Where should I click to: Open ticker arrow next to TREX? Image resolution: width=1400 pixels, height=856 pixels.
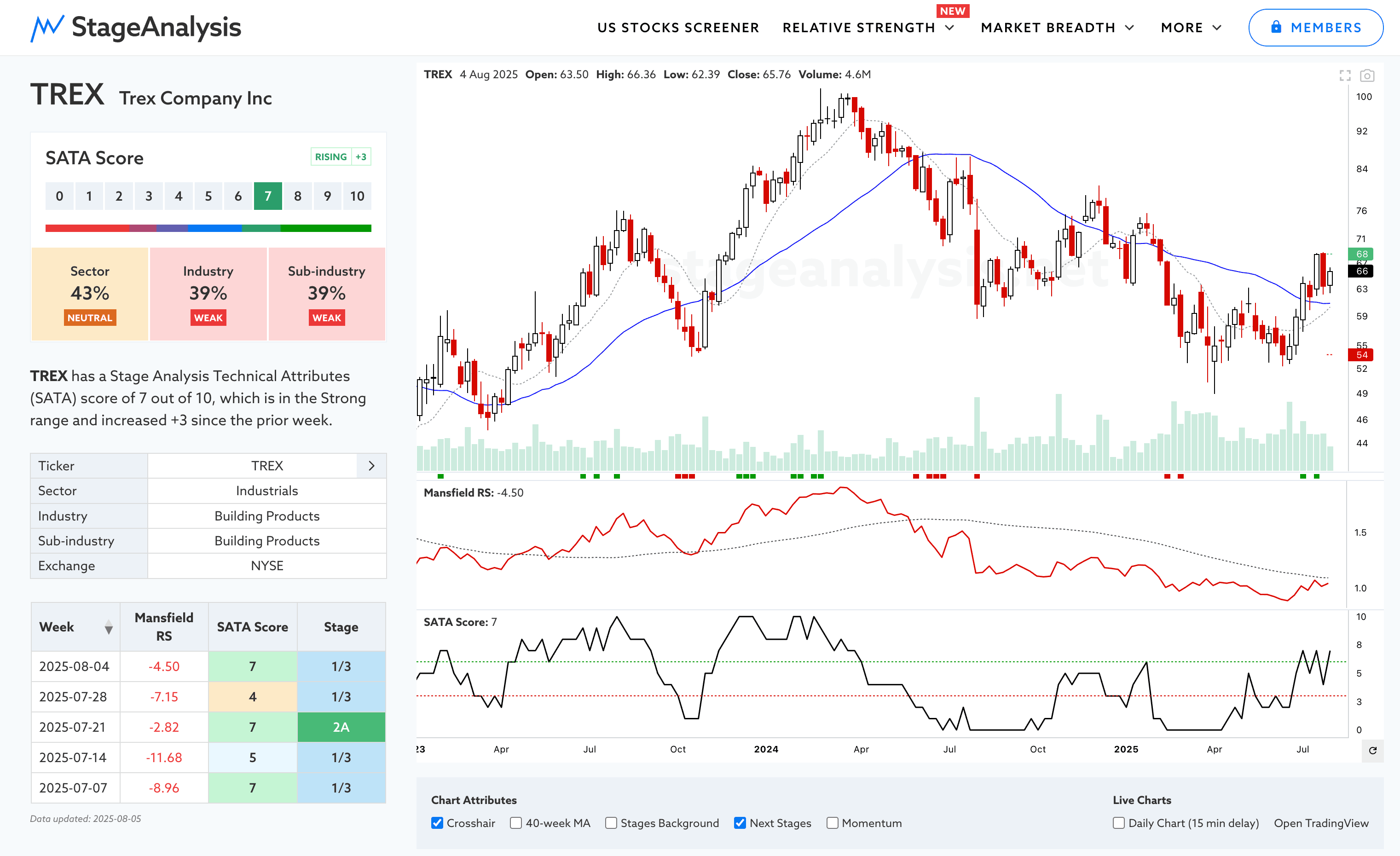point(371,466)
